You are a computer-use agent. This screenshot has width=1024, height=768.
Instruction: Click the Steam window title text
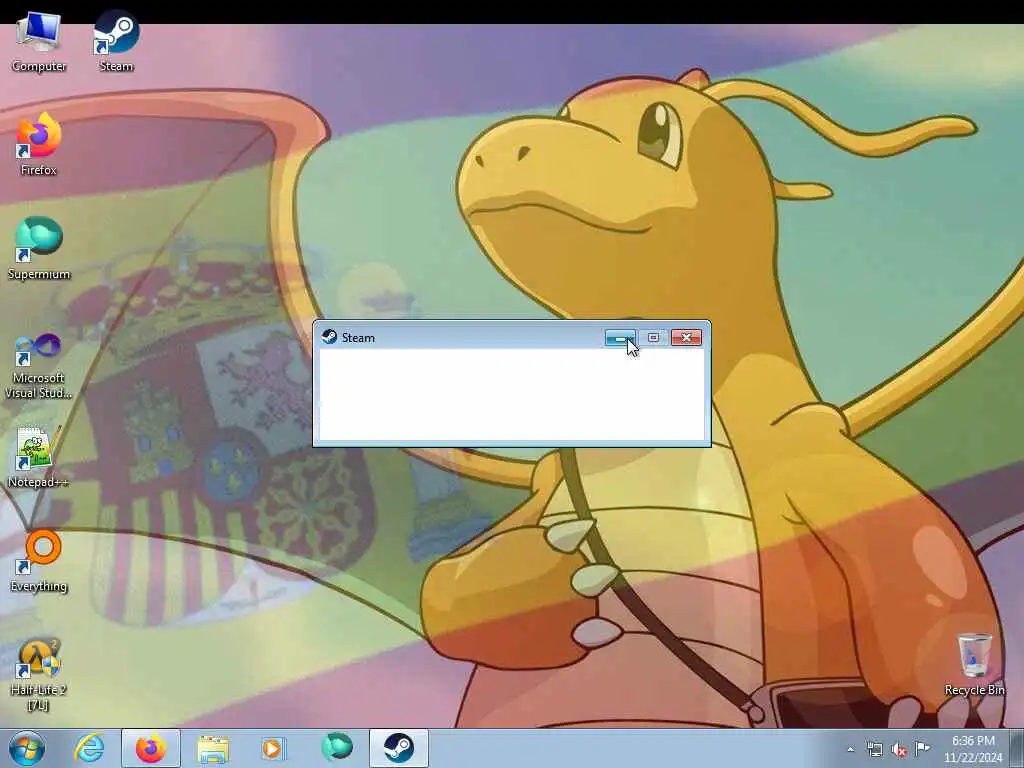click(x=358, y=338)
